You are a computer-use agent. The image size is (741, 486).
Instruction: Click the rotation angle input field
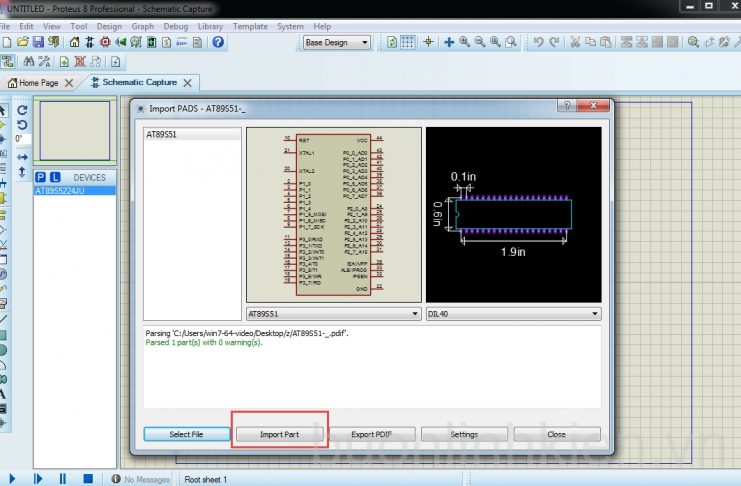[23, 139]
